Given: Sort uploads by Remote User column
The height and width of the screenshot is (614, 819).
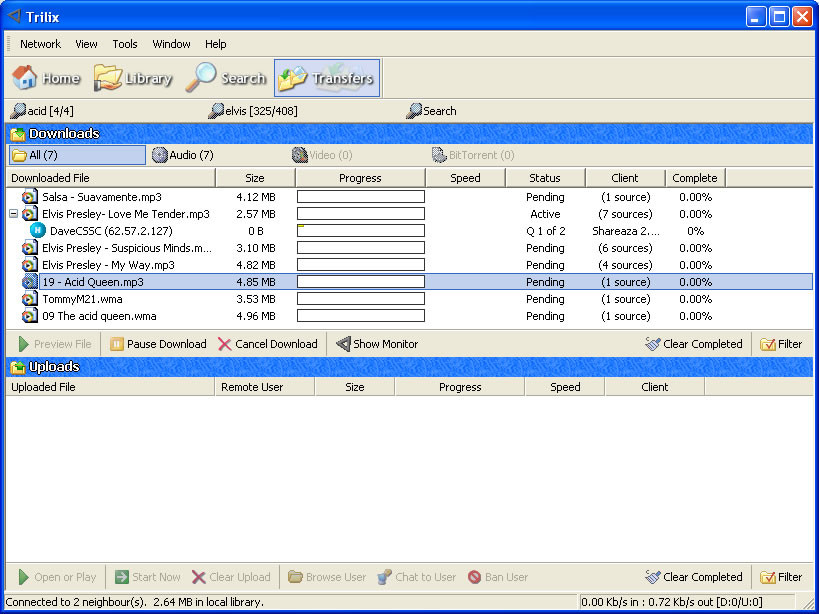Looking at the screenshot, I should click(265, 387).
